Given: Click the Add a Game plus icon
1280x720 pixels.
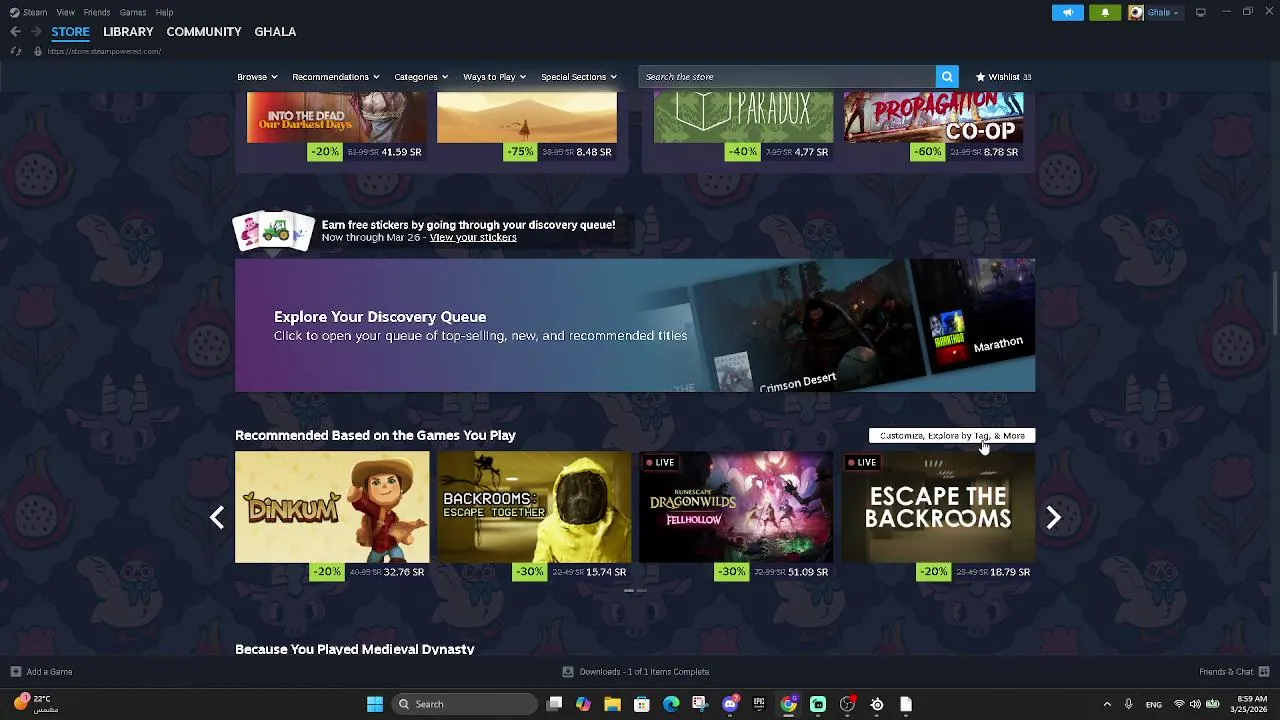Looking at the screenshot, I should (15, 672).
